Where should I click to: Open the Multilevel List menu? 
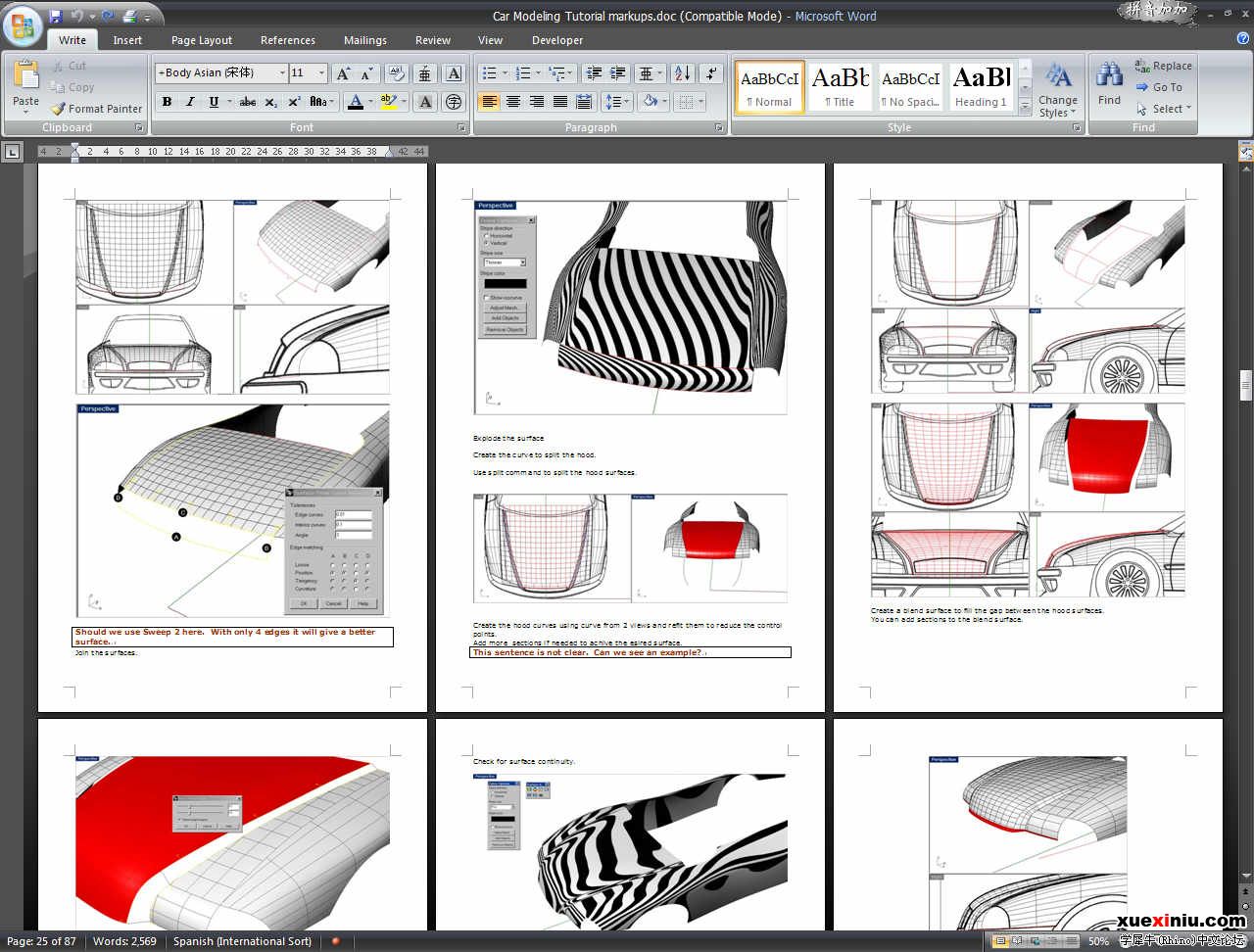(561, 73)
